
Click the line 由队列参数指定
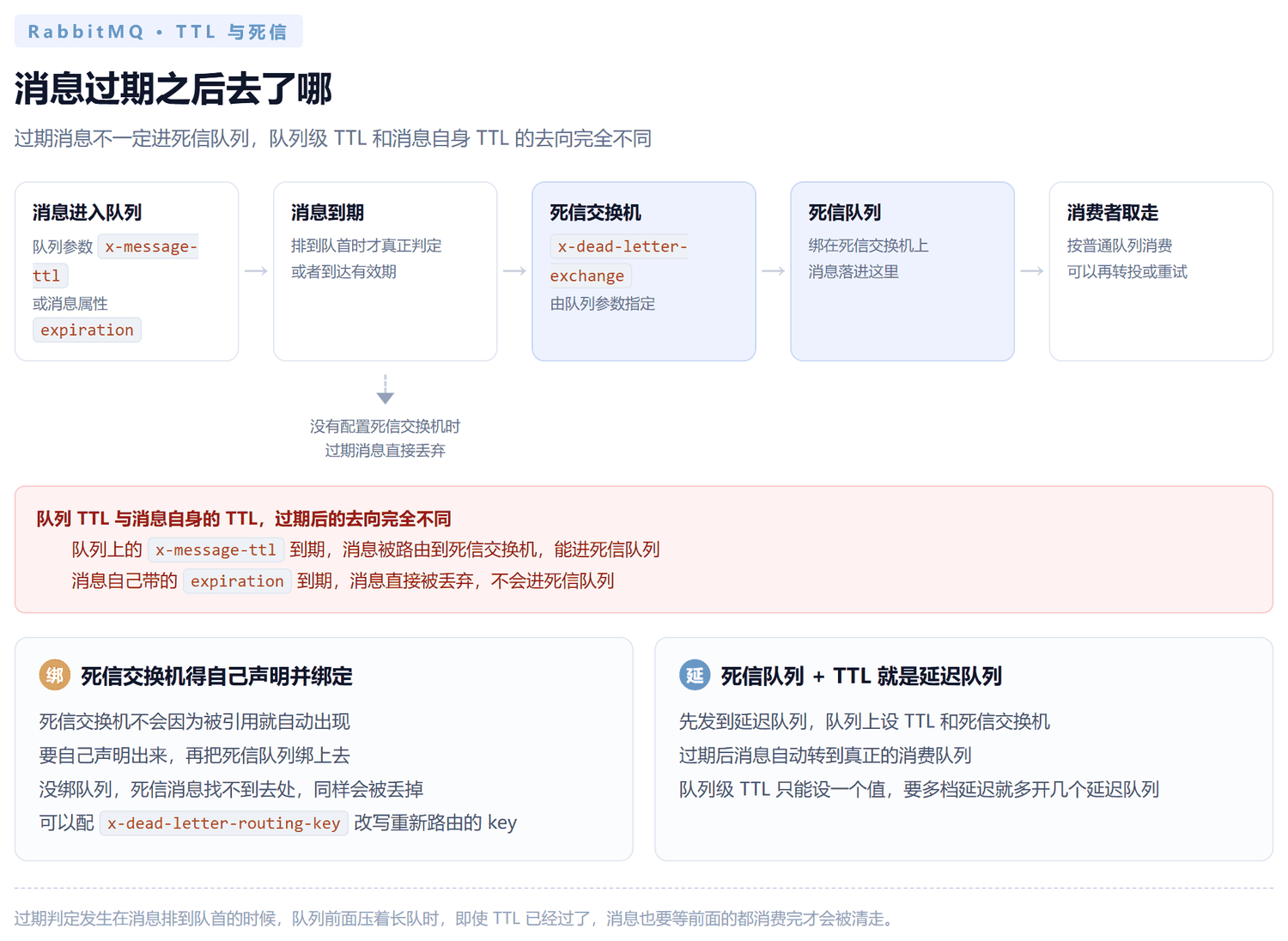pos(602,303)
